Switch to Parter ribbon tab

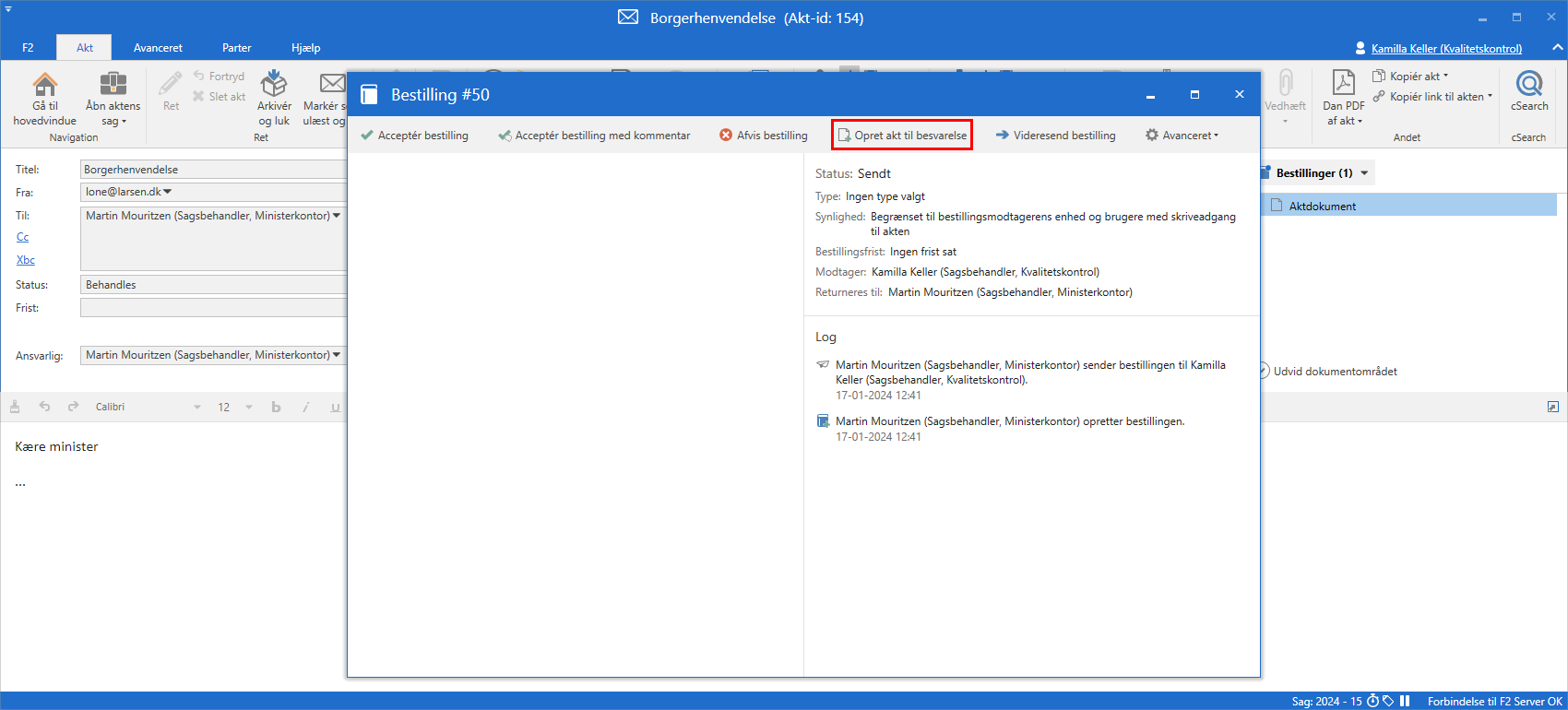point(236,48)
